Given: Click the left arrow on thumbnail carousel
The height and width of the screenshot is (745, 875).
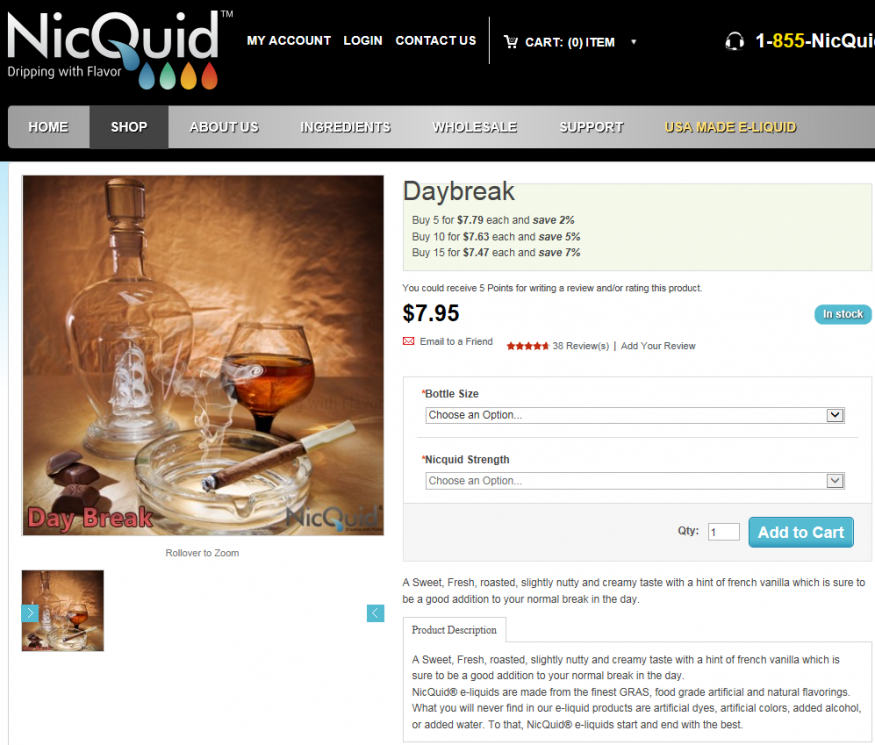Looking at the screenshot, I should pos(376,613).
